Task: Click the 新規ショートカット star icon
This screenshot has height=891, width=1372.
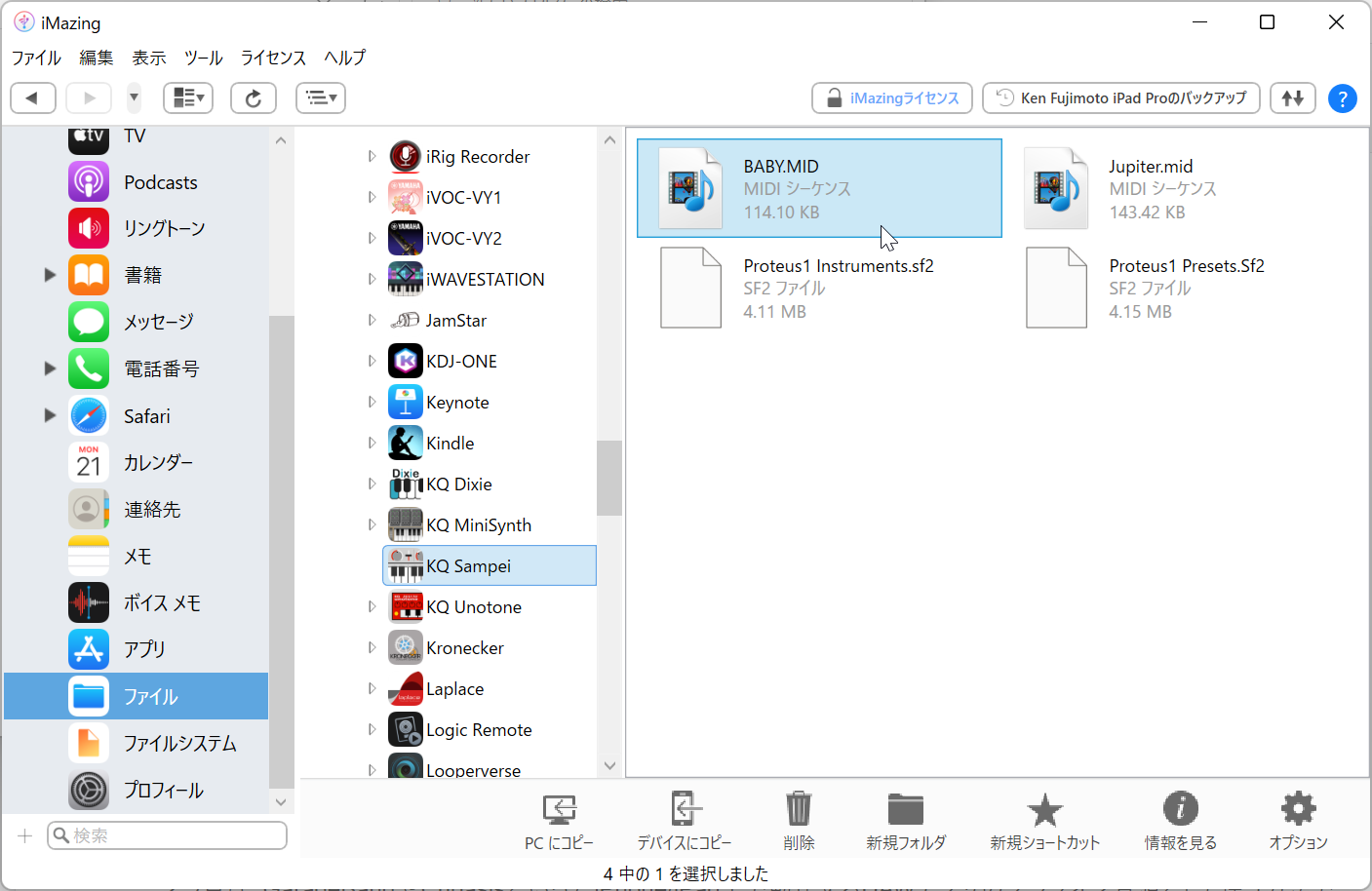Action: (1044, 809)
